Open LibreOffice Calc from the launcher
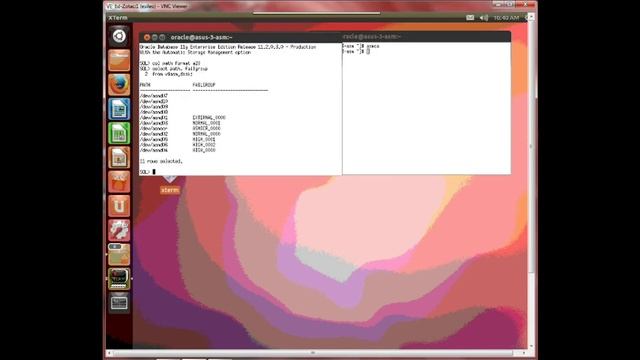 click(119, 133)
